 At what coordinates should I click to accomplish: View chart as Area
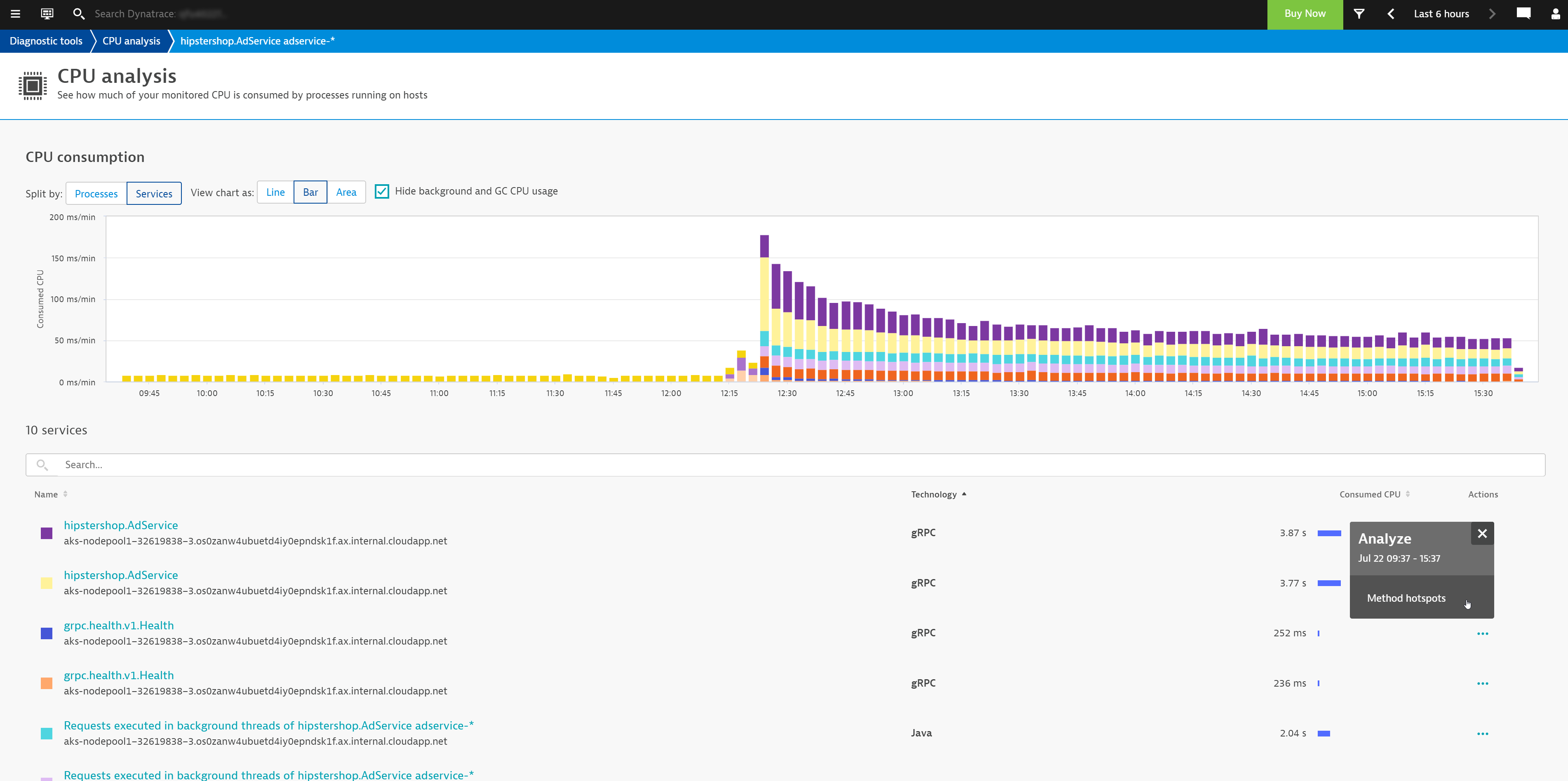[346, 192]
